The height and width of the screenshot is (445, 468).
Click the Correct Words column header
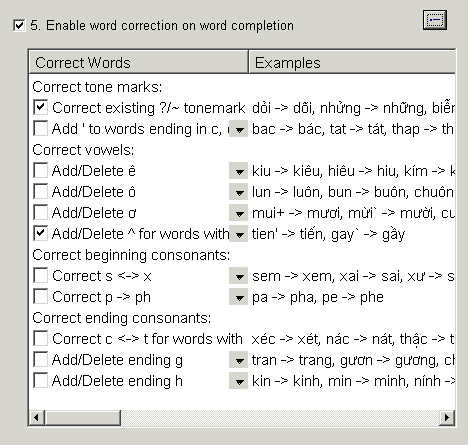[139, 62]
